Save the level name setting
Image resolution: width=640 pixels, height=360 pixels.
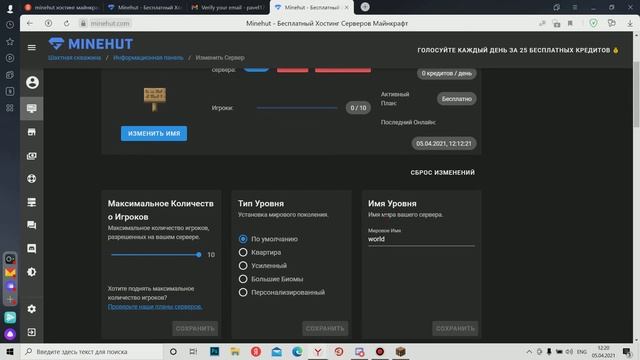tap(455, 328)
